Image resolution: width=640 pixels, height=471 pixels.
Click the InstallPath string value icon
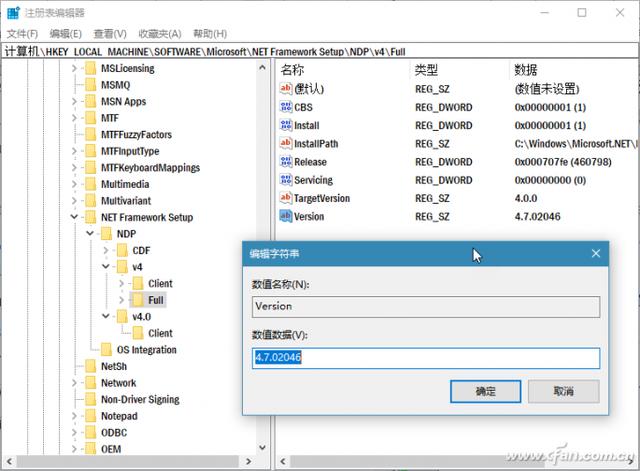(x=286, y=143)
